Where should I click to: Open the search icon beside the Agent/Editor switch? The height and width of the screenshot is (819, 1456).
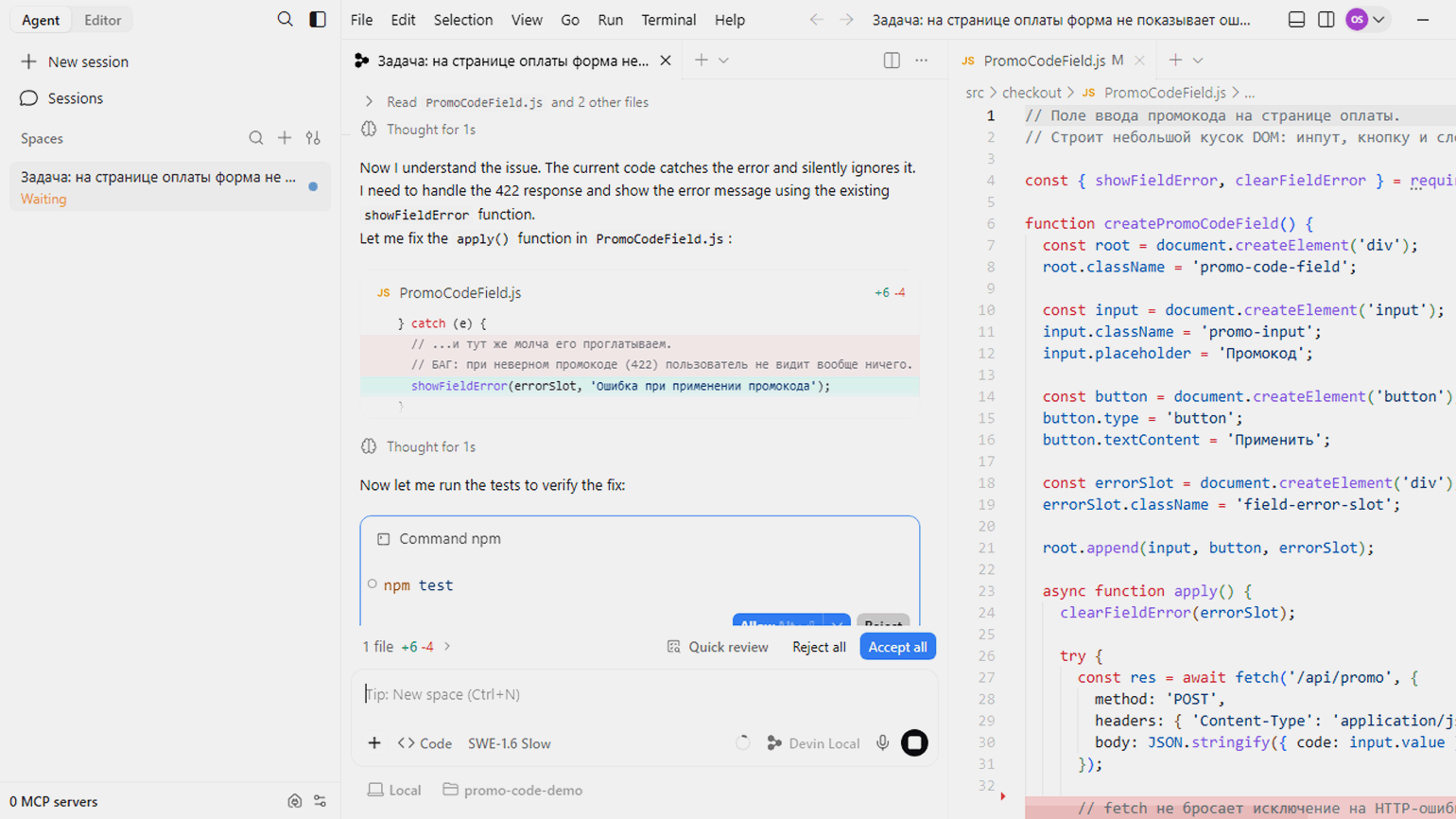tap(285, 19)
